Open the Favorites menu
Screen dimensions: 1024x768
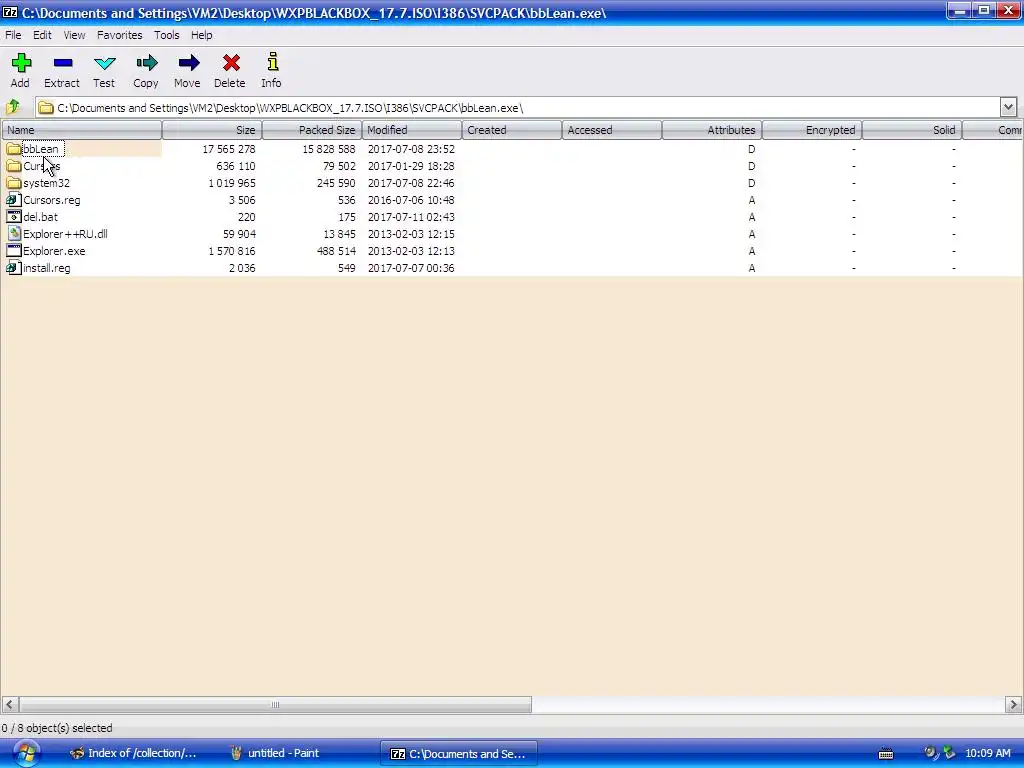point(120,35)
